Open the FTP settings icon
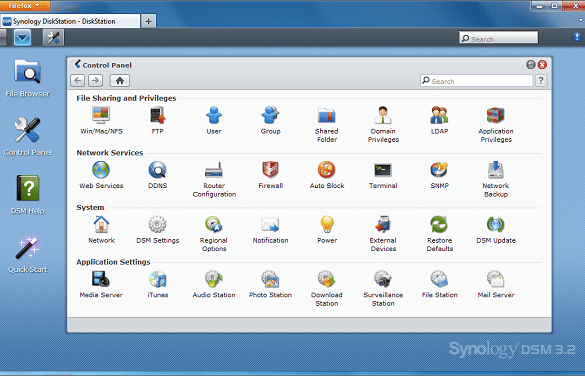This screenshot has height=376, width=585. click(157, 115)
